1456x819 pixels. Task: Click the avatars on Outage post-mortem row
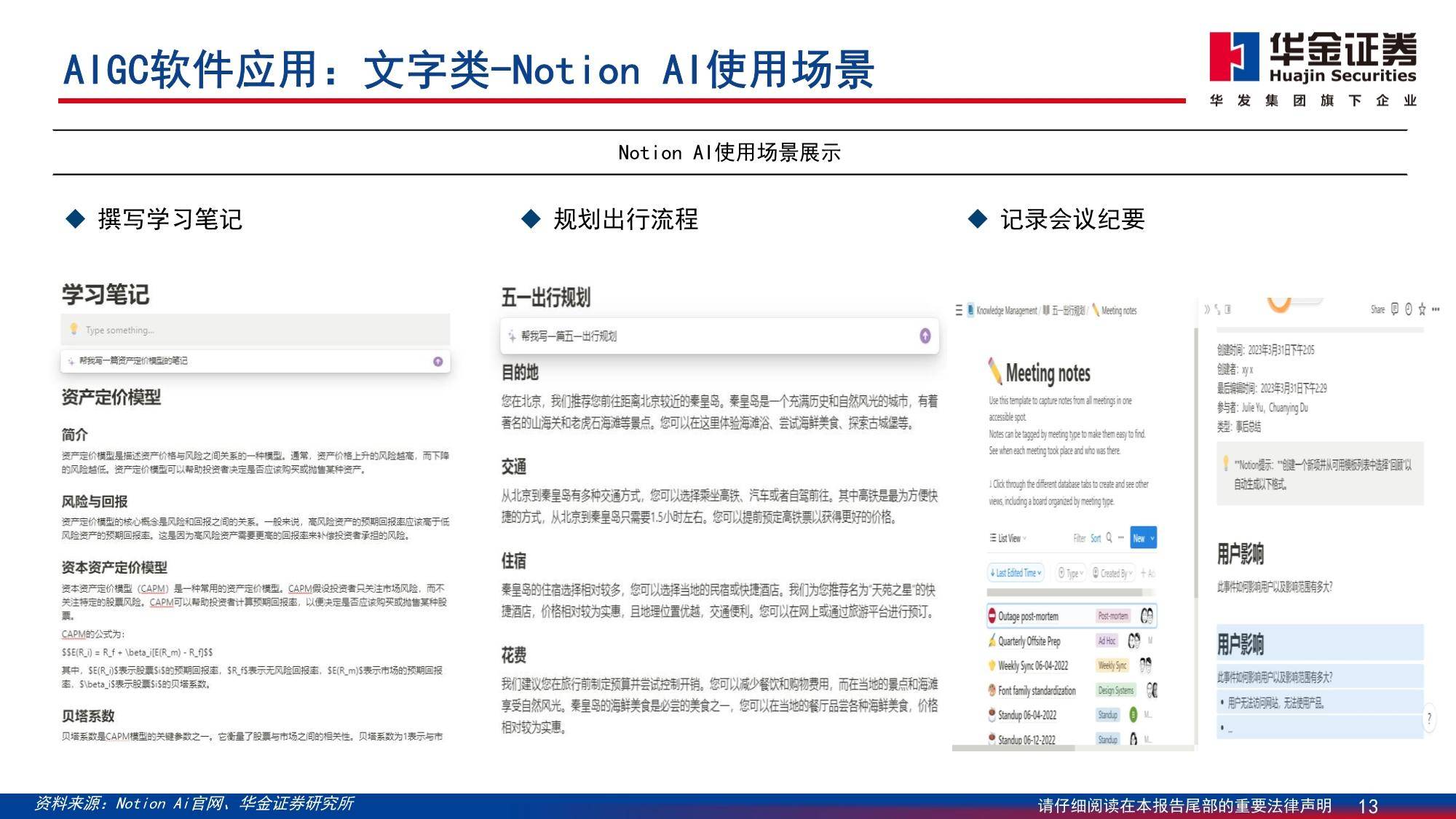[1147, 616]
